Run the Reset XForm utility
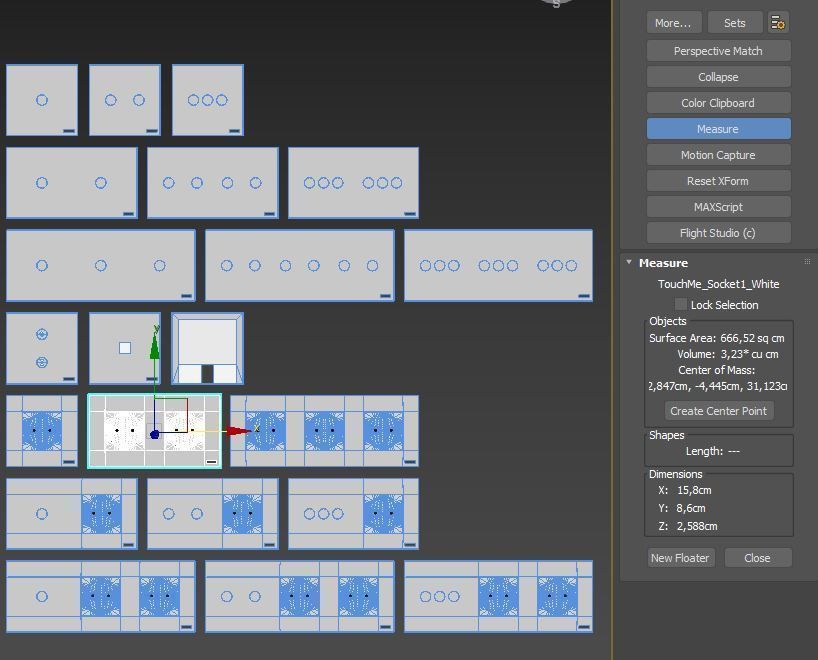818x660 pixels. 718,181
